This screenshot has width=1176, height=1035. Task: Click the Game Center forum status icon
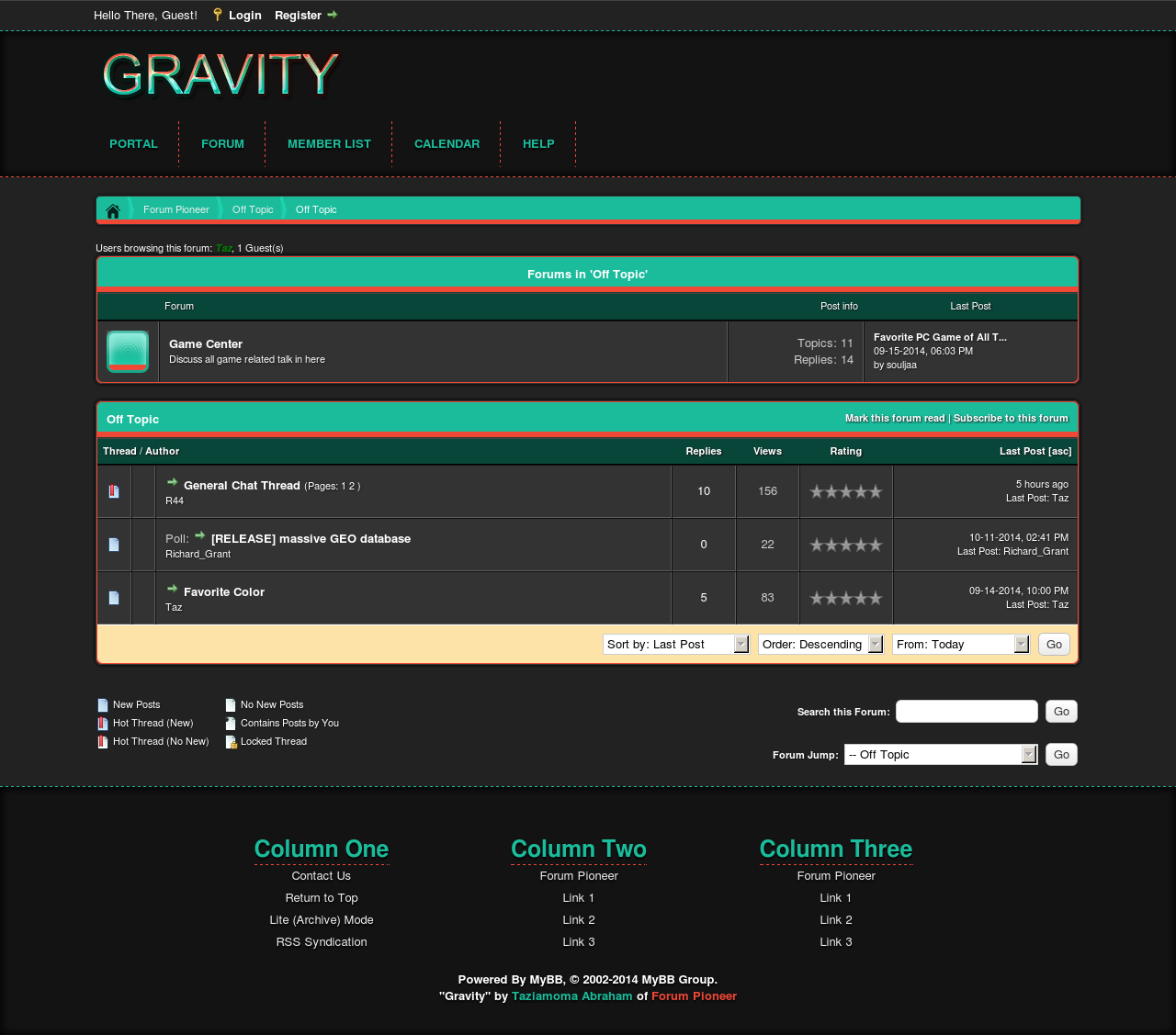click(128, 352)
